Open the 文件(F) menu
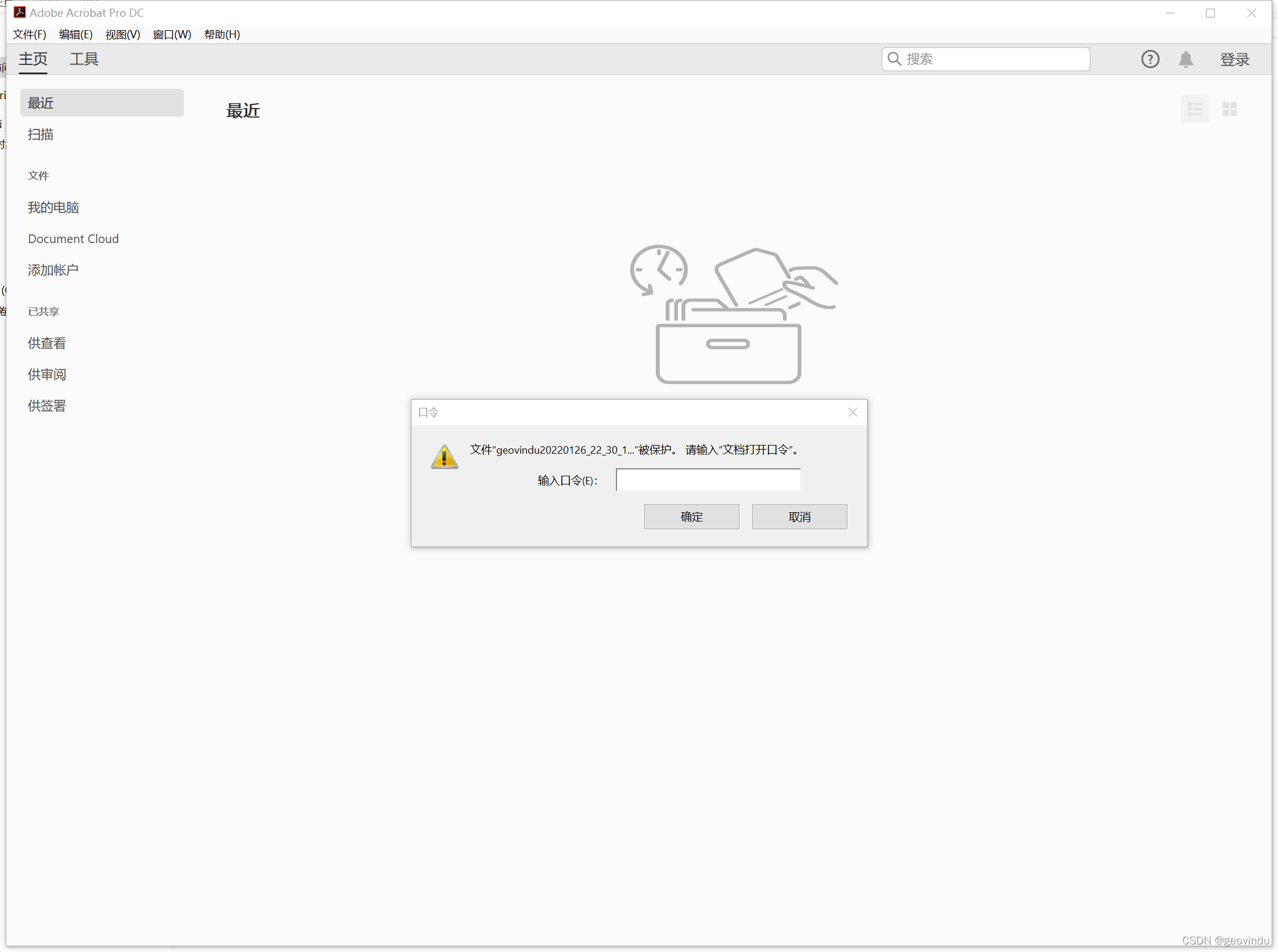Screen dimensions: 1278x952 [30, 35]
